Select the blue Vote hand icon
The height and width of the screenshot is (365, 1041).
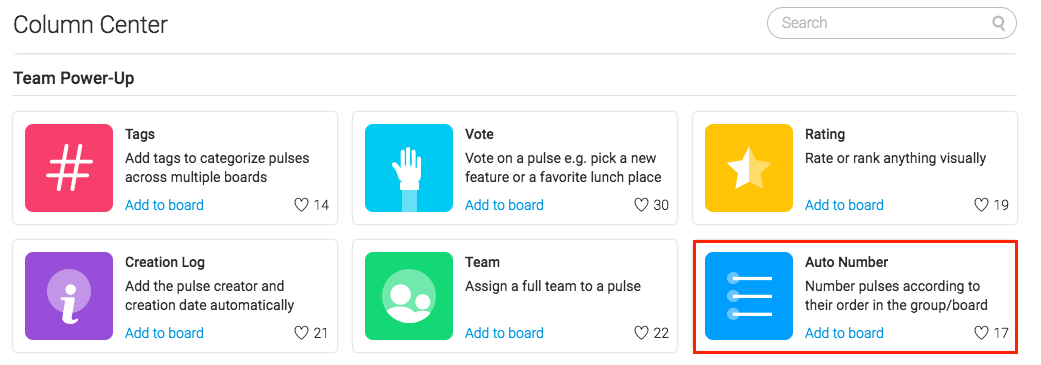tap(409, 168)
